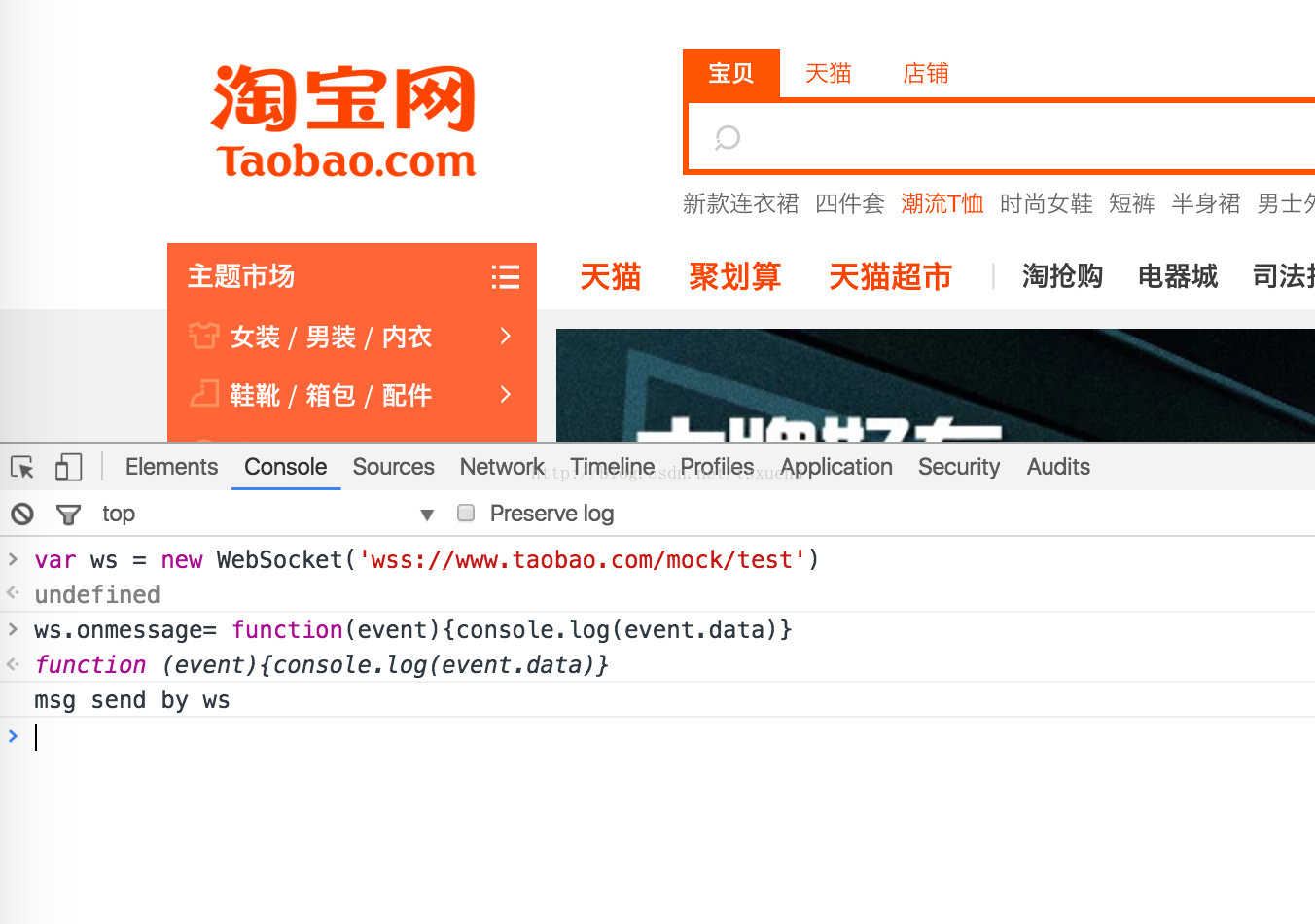Click the search magnifier icon in Taobao search box
This screenshot has height=924, width=1315.
(x=728, y=137)
